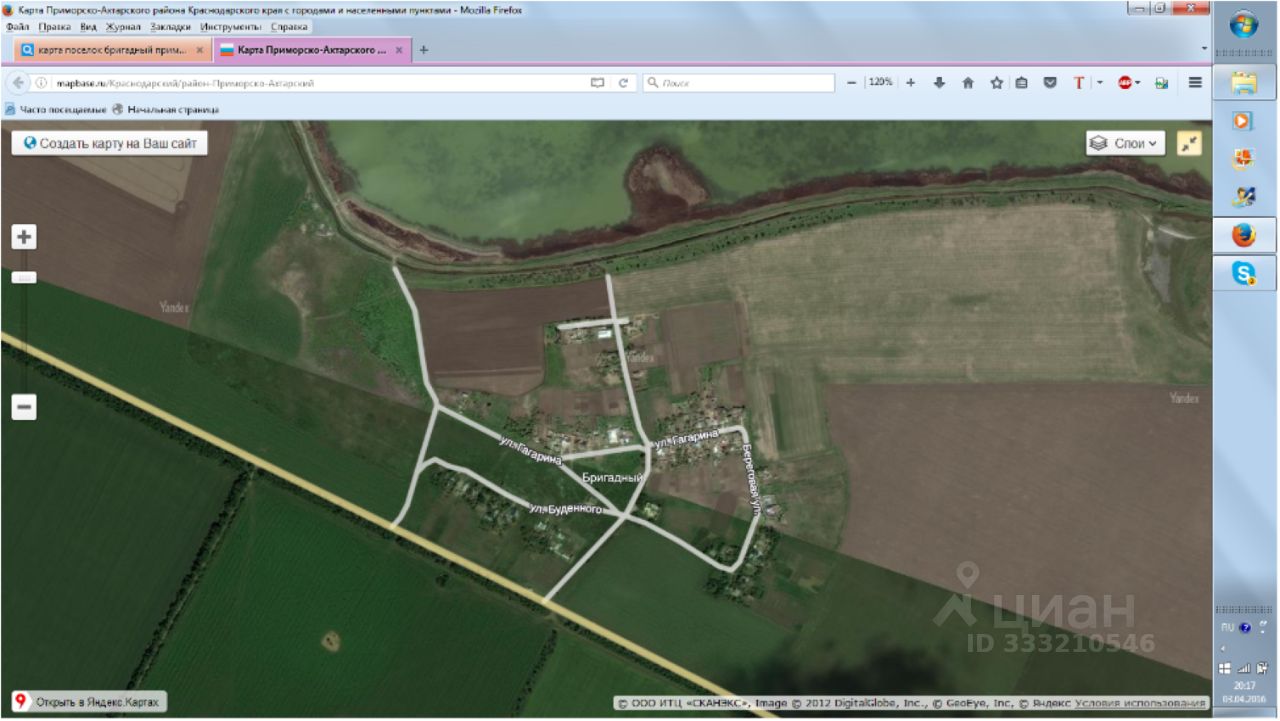The width and height of the screenshot is (1280, 721).
Task: Zoom in page with plus button
Action: [910, 83]
